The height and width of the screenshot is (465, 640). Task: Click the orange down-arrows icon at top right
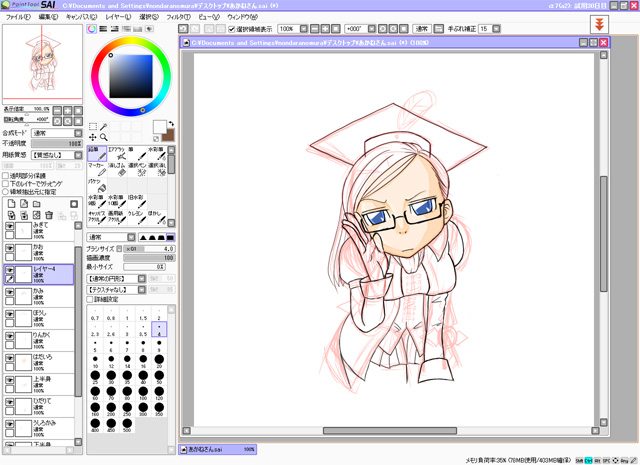tap(599, 24)
